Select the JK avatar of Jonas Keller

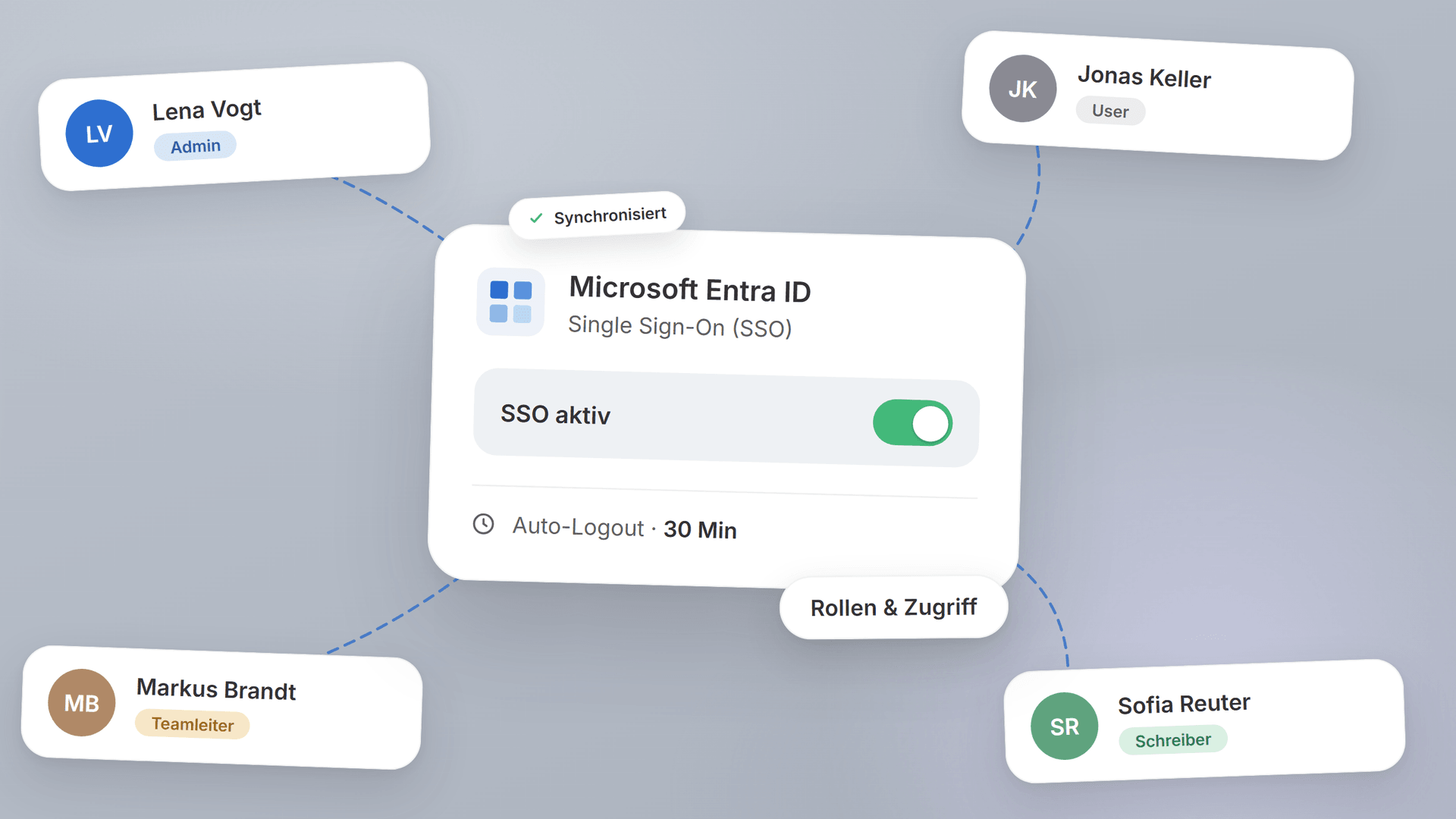pos(1022,89)
